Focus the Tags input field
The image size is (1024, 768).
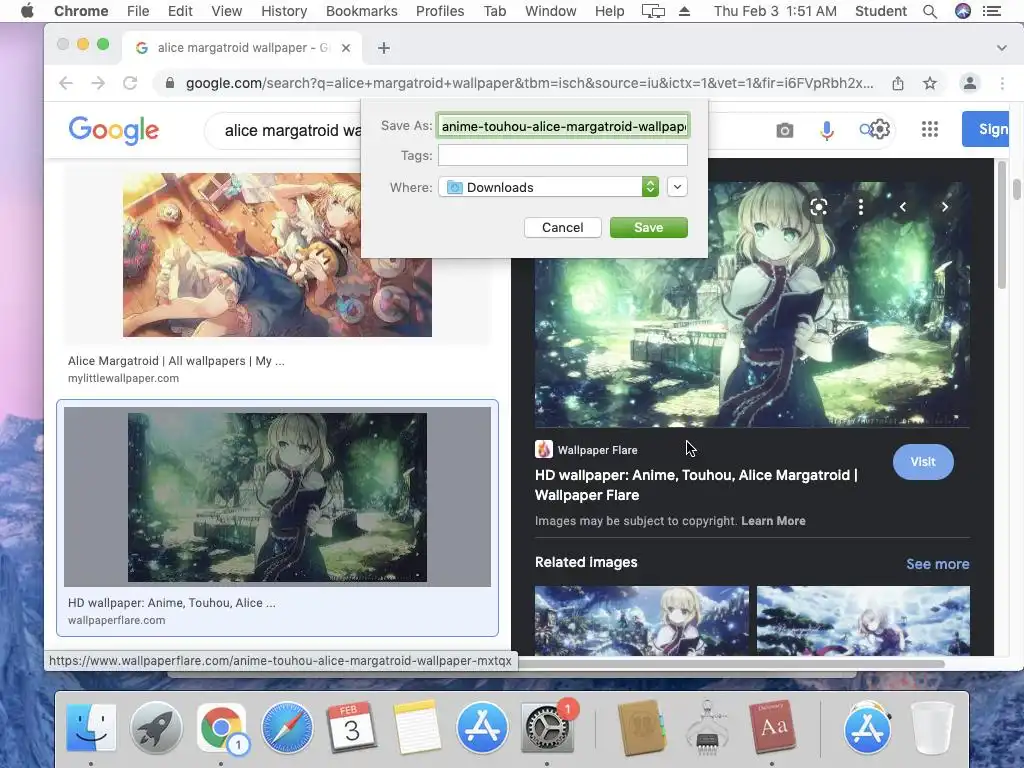pyautogui.click(x=563, y=155)
